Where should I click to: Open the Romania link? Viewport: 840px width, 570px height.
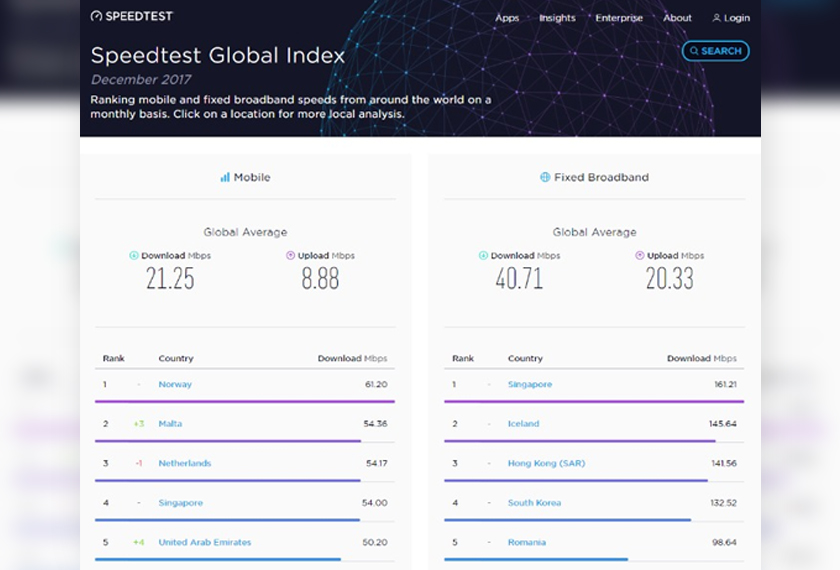[527, 542]
